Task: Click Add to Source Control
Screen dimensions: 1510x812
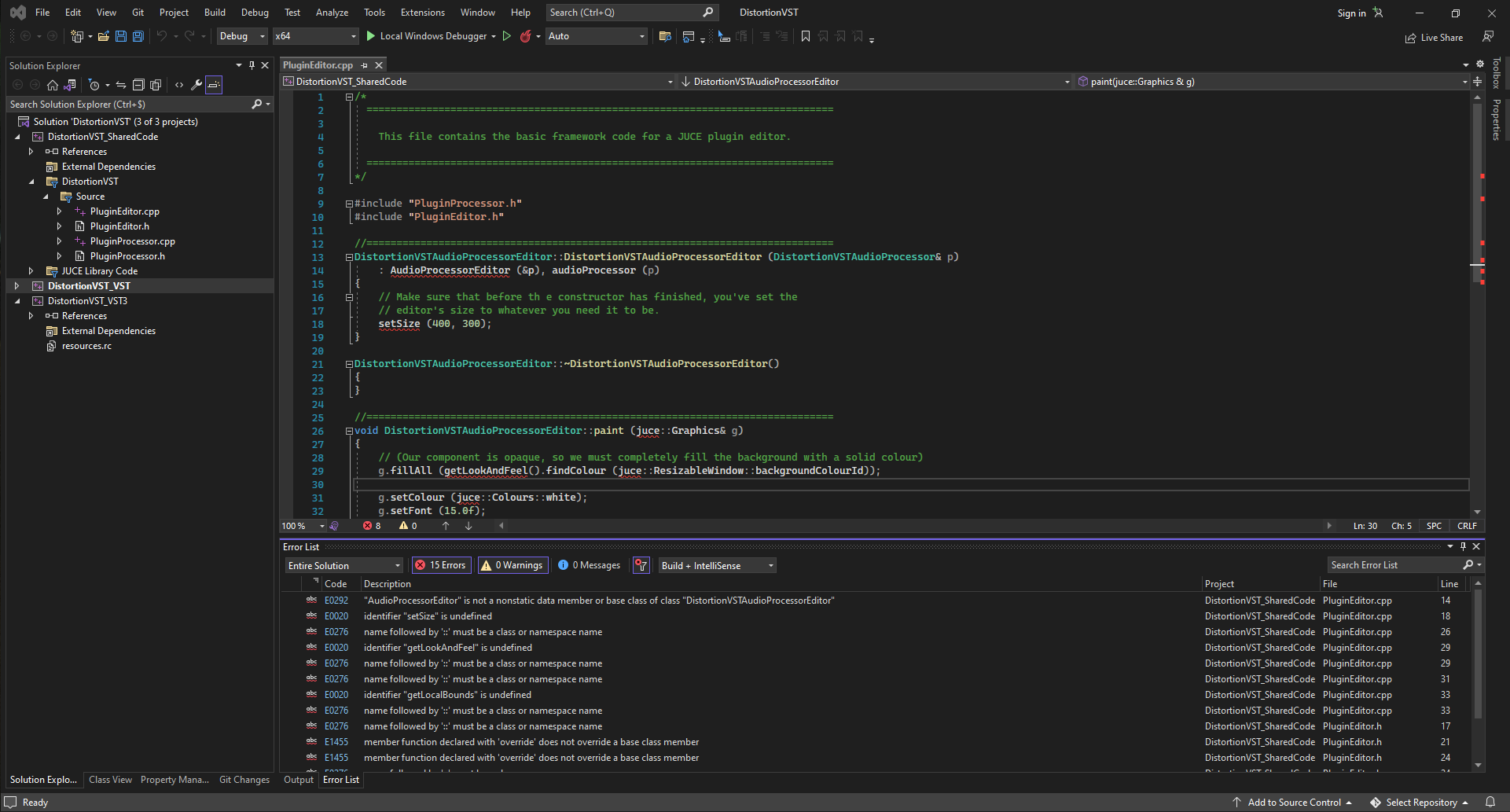Action: click(1294, 803)
